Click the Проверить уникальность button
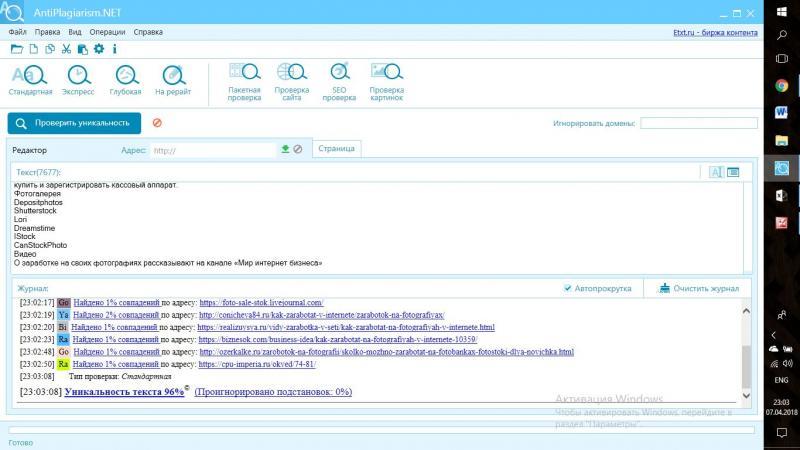The height and width of the screenshot is (450, 800). point(74,123)
